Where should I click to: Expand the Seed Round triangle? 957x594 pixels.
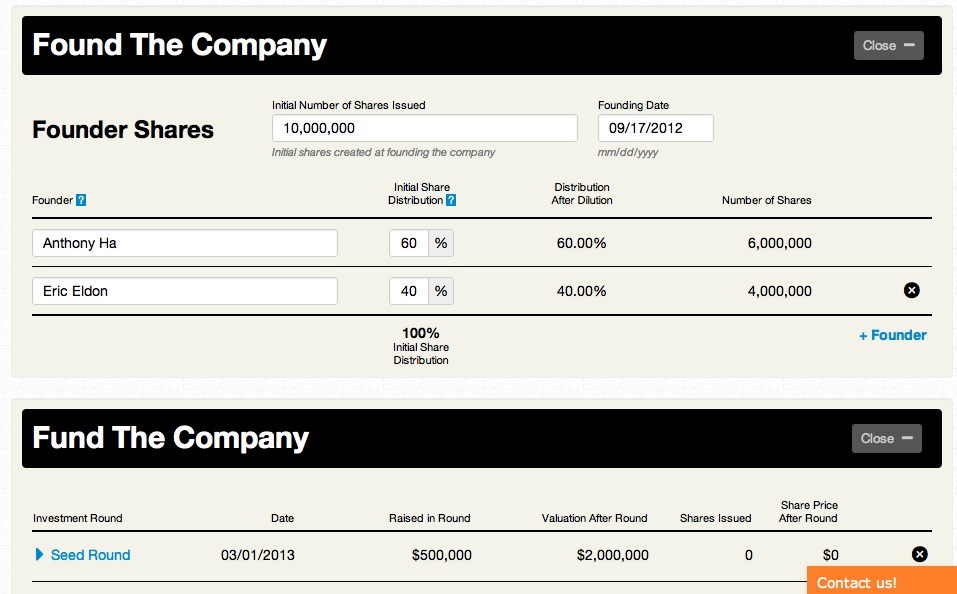(x=40, y=555)
